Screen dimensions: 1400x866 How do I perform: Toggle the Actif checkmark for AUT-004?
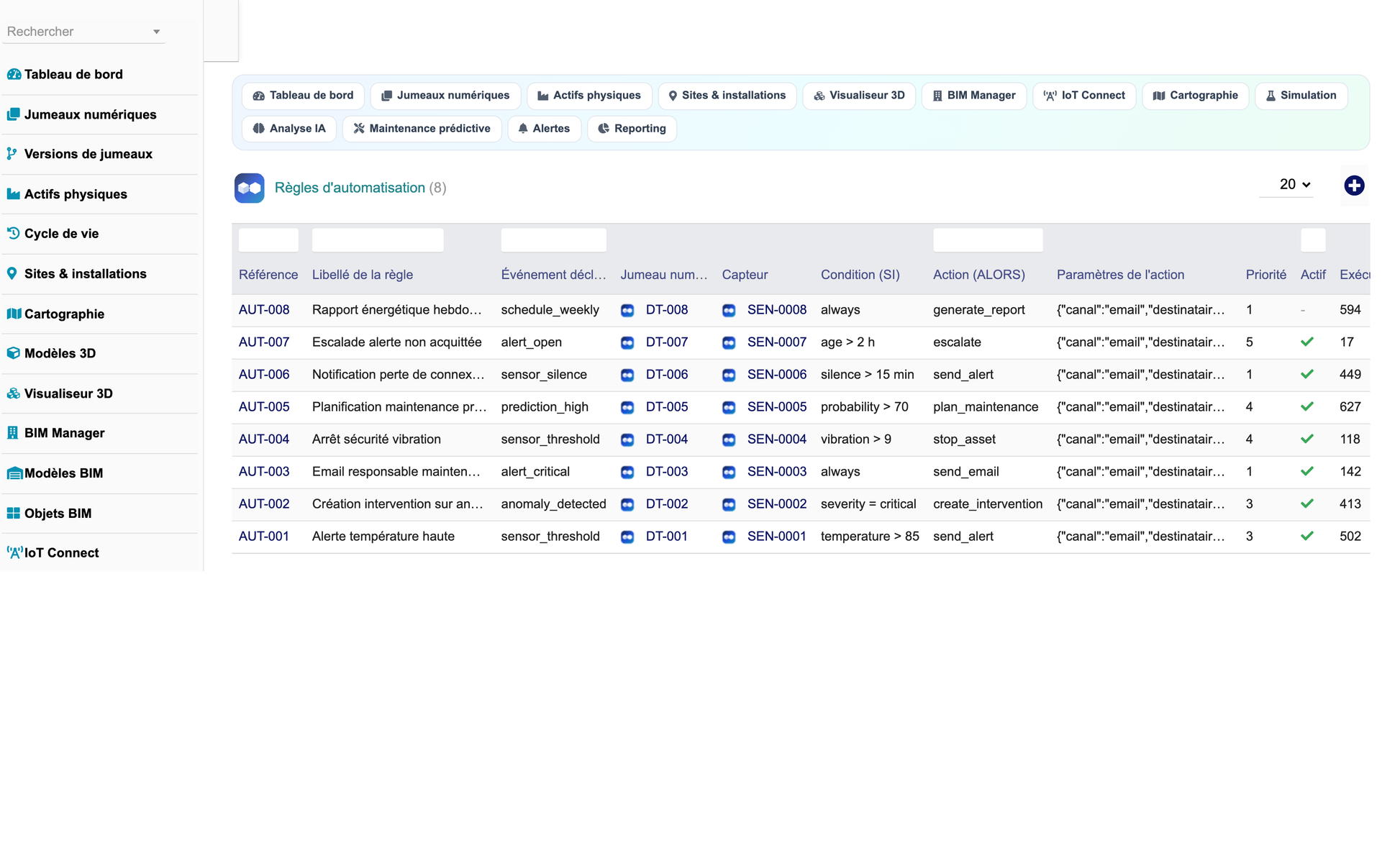1307,439
